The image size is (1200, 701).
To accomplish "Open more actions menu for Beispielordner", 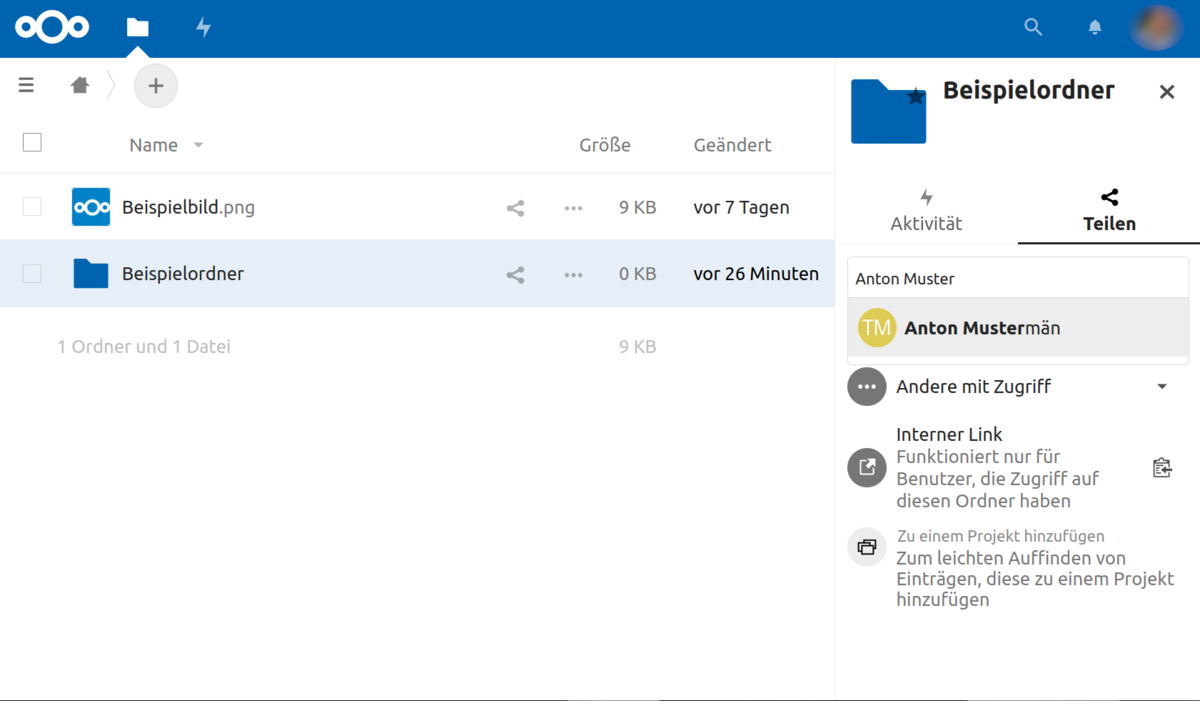I will (x=573, y=274).
